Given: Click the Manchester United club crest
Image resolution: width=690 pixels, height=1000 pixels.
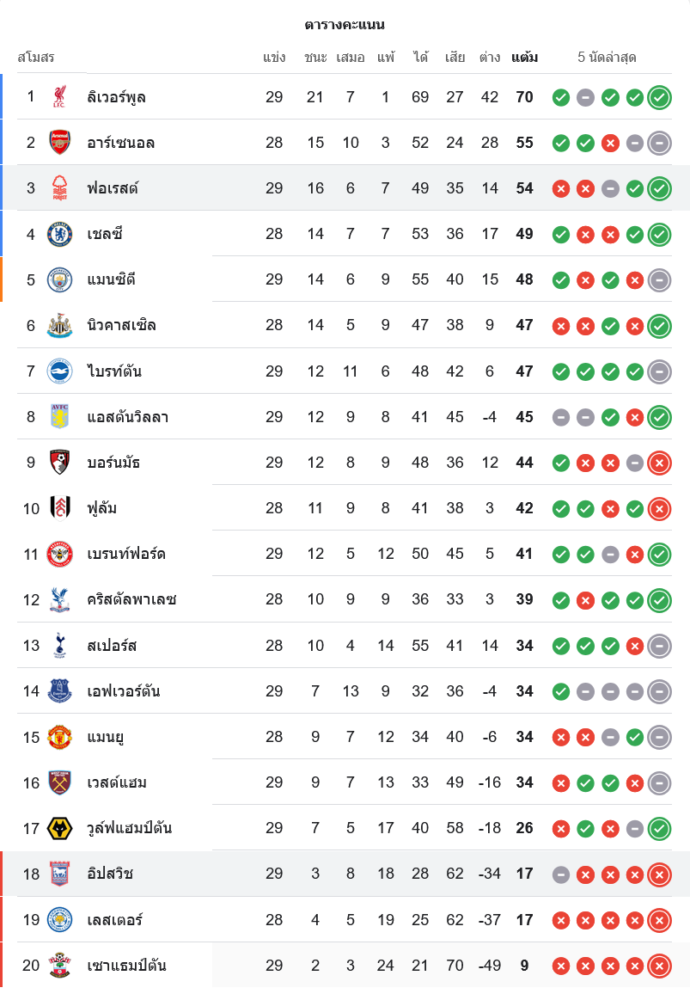Looking at the screenshot, I should click(x=59, y=737).
